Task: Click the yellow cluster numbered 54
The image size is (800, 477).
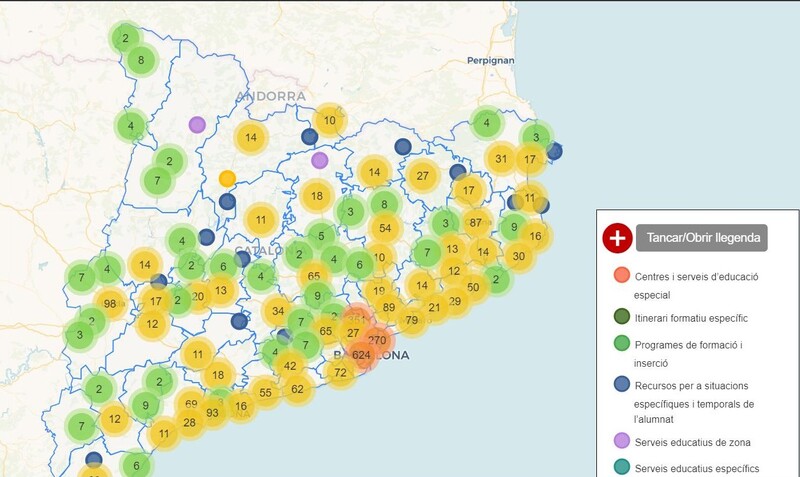Action: pos(384,228)
